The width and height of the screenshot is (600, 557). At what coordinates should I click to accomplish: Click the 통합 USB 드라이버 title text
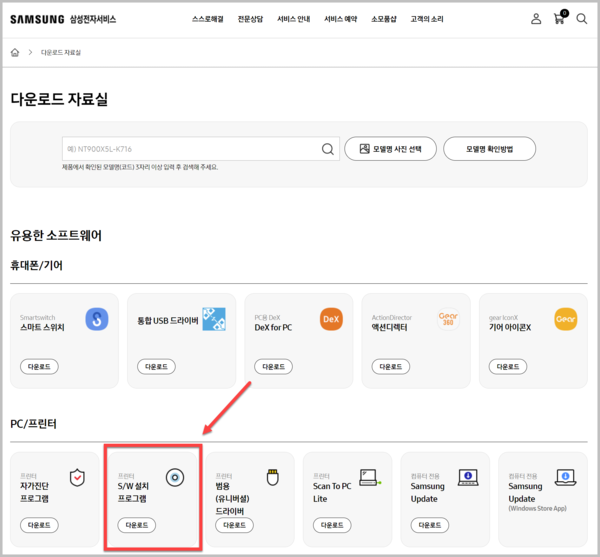click(168, 321)
